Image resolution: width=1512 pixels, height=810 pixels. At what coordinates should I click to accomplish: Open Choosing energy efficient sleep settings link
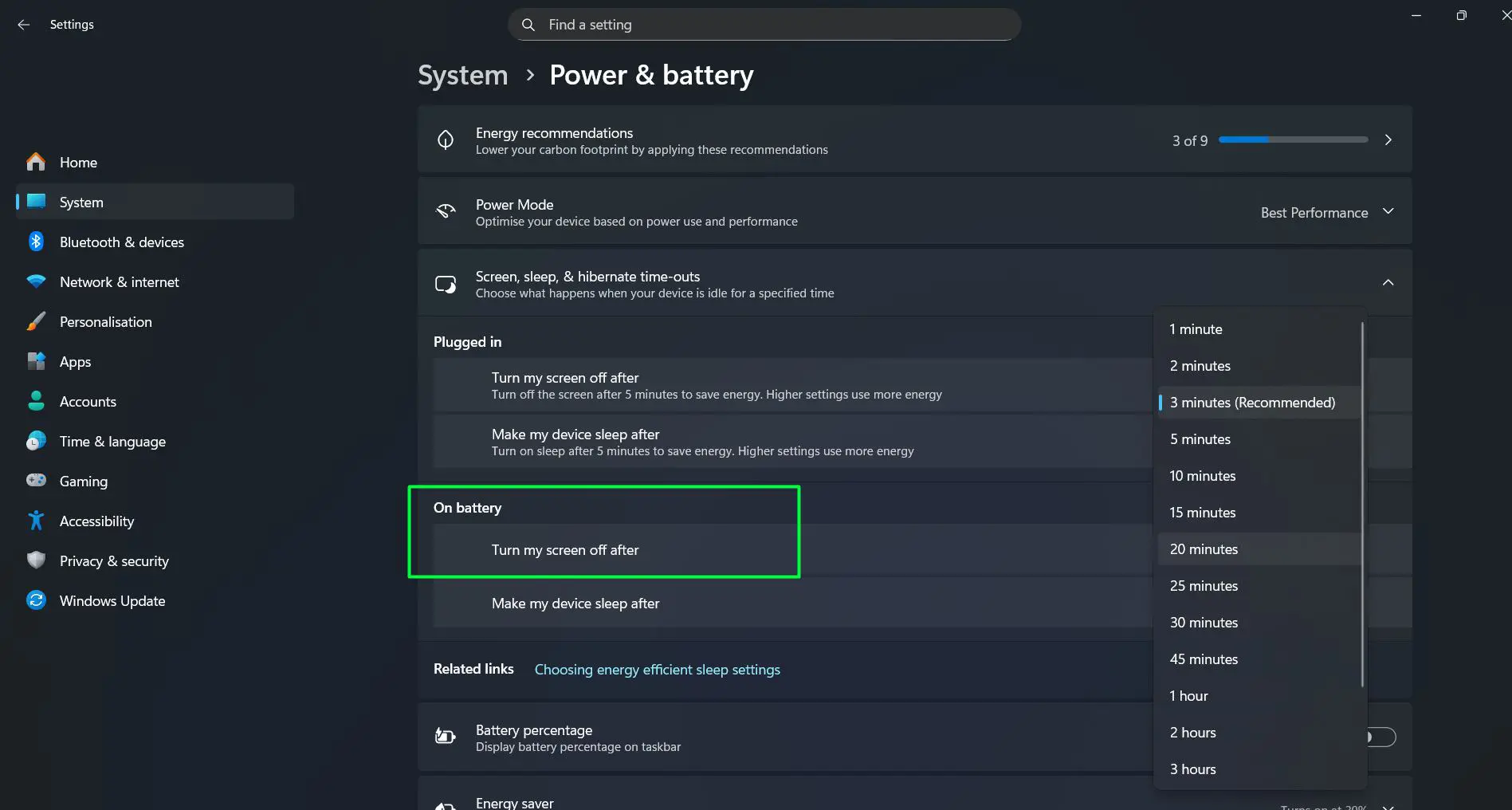click(x=657, y=670)
